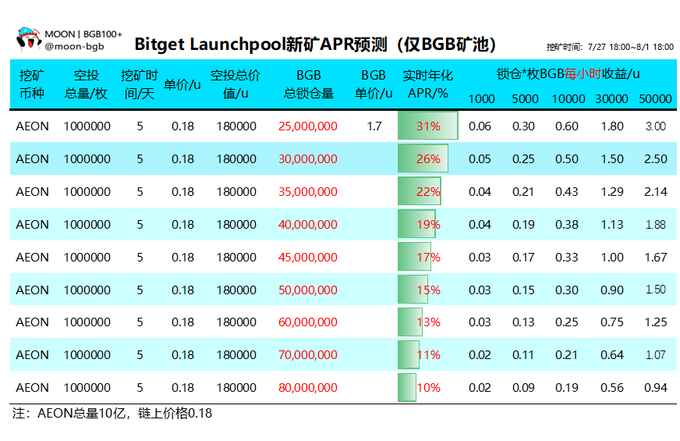Click the 45,000,000 locked amount cell
This screenshot has width=680, height=441.
[x=308, y=257]
